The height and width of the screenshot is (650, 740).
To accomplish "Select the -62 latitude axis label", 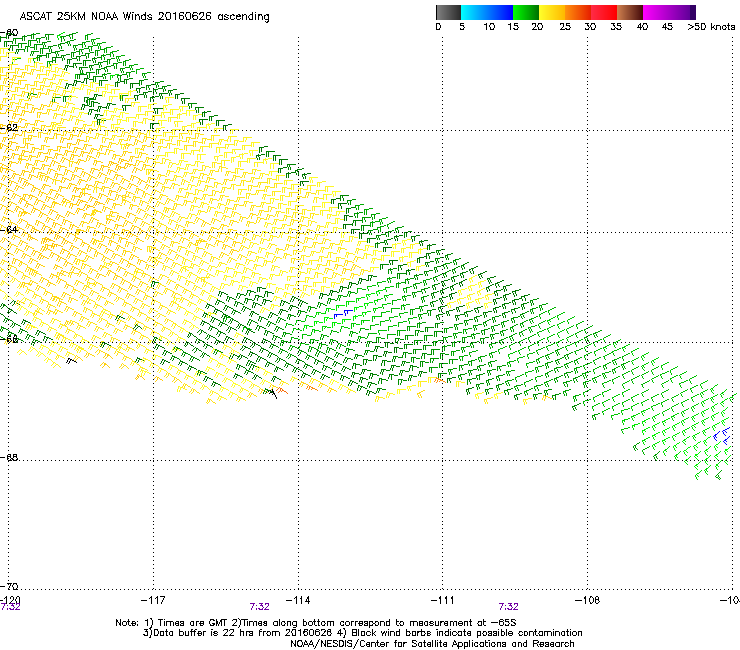I will (9, 127).
